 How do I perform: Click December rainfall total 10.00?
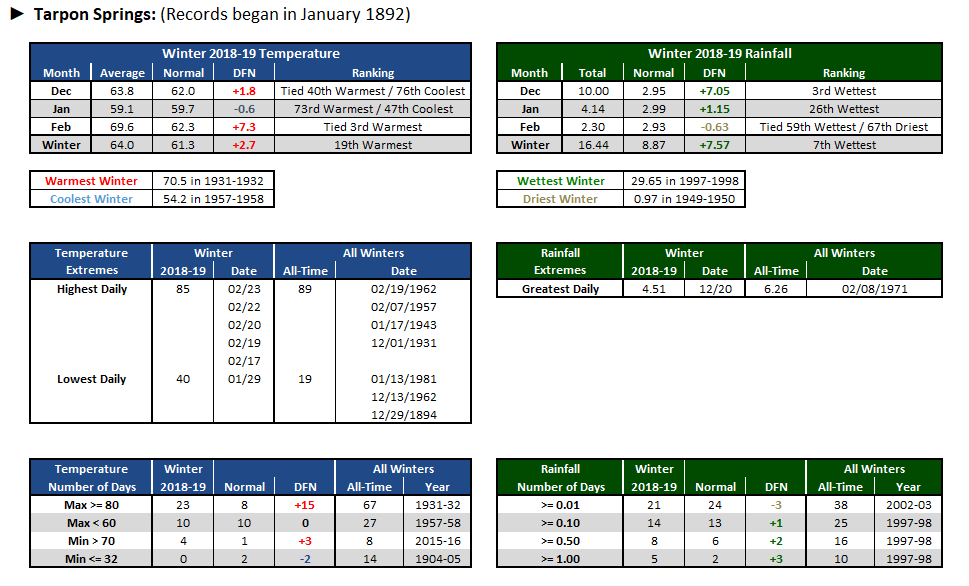pos(593,91)
